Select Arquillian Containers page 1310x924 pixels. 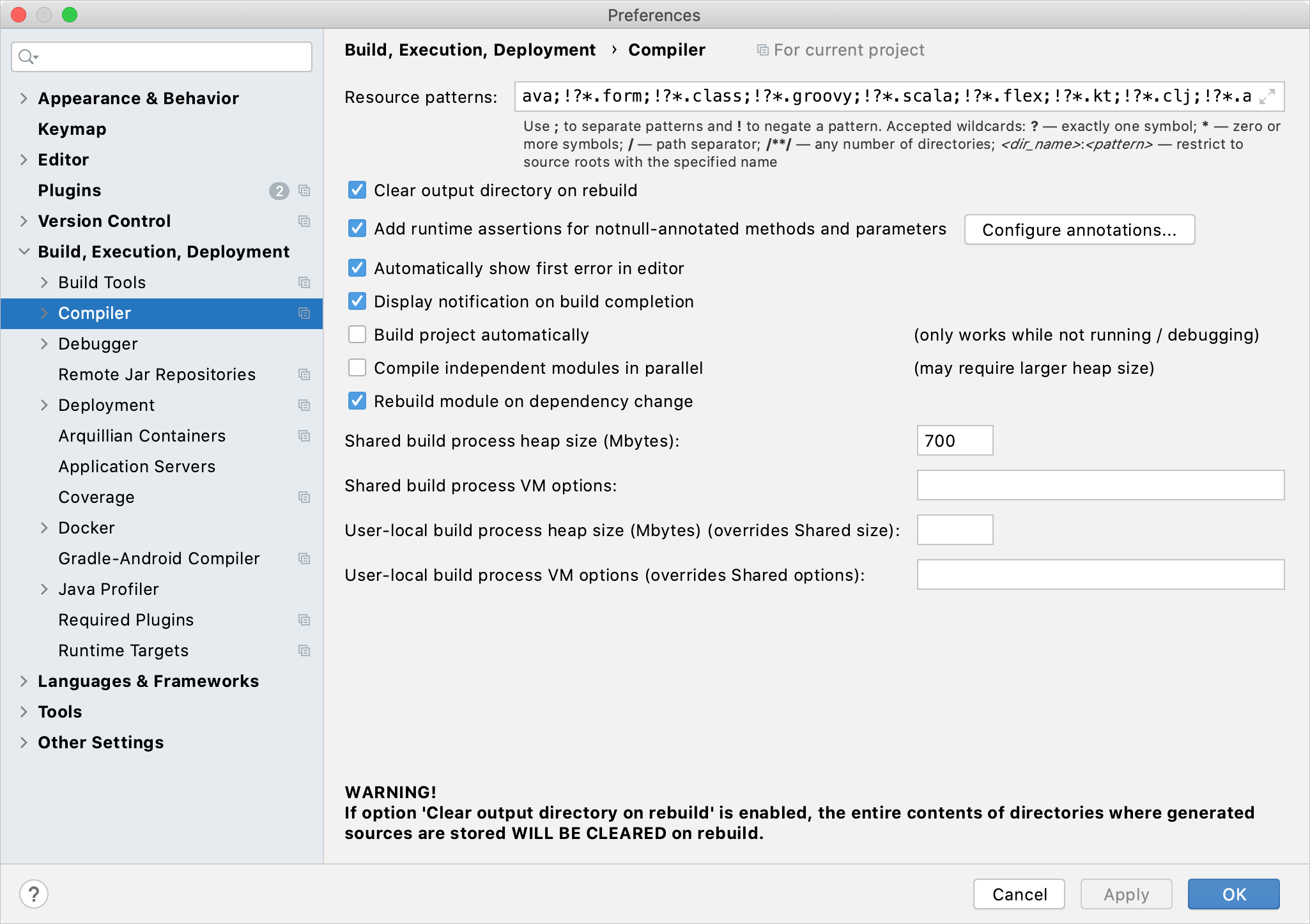[142, 436]
